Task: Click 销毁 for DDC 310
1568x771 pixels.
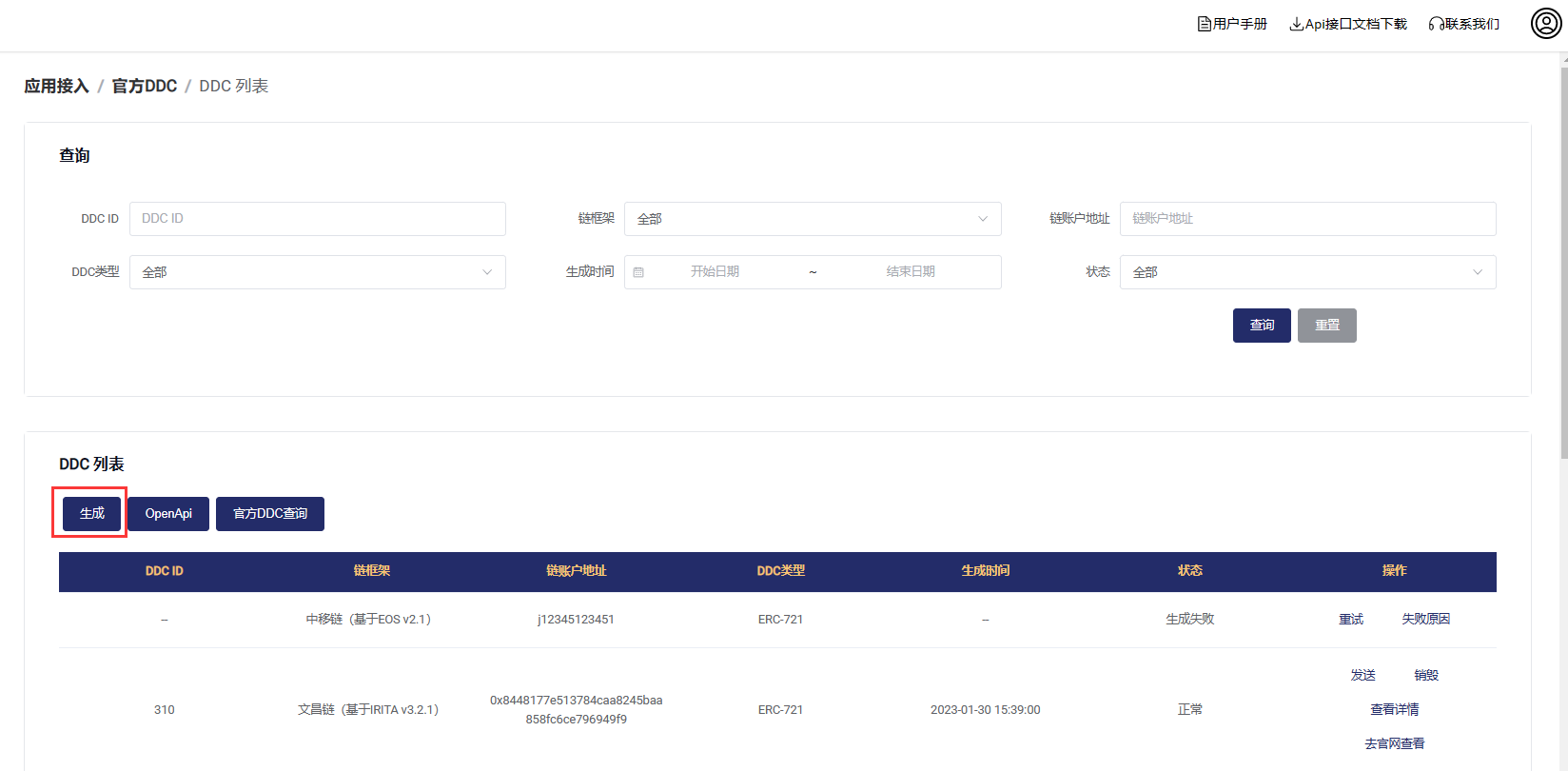Action: point(1426,676)
